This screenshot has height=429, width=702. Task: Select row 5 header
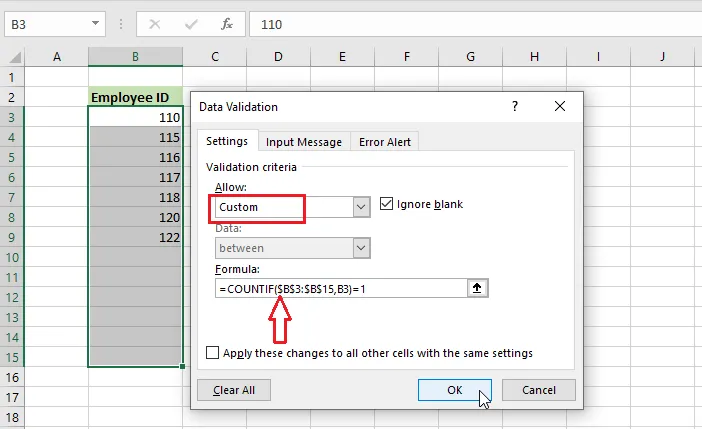click(x=12, y=157)
